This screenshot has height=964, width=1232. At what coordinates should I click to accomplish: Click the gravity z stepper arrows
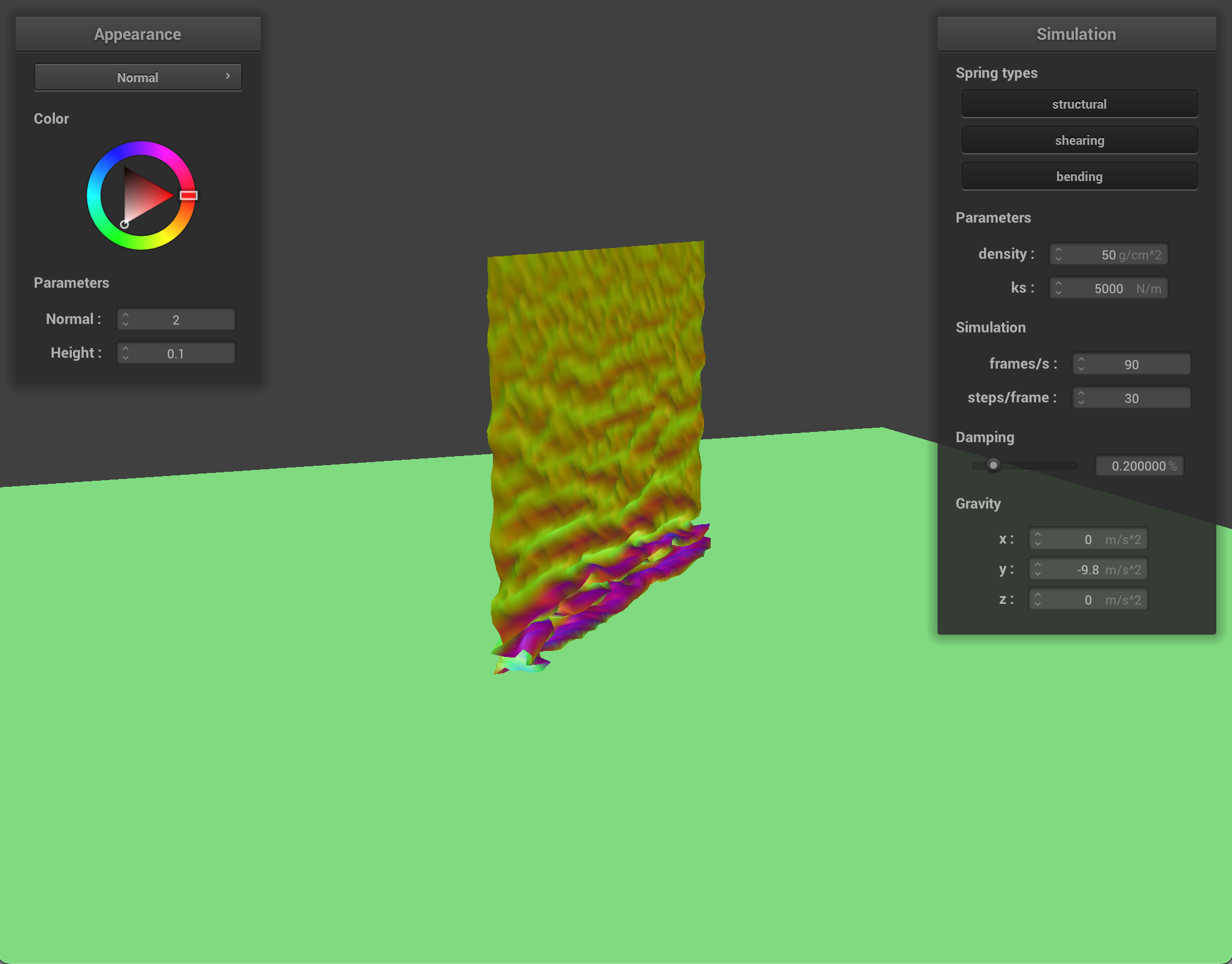pos(1038,599)
